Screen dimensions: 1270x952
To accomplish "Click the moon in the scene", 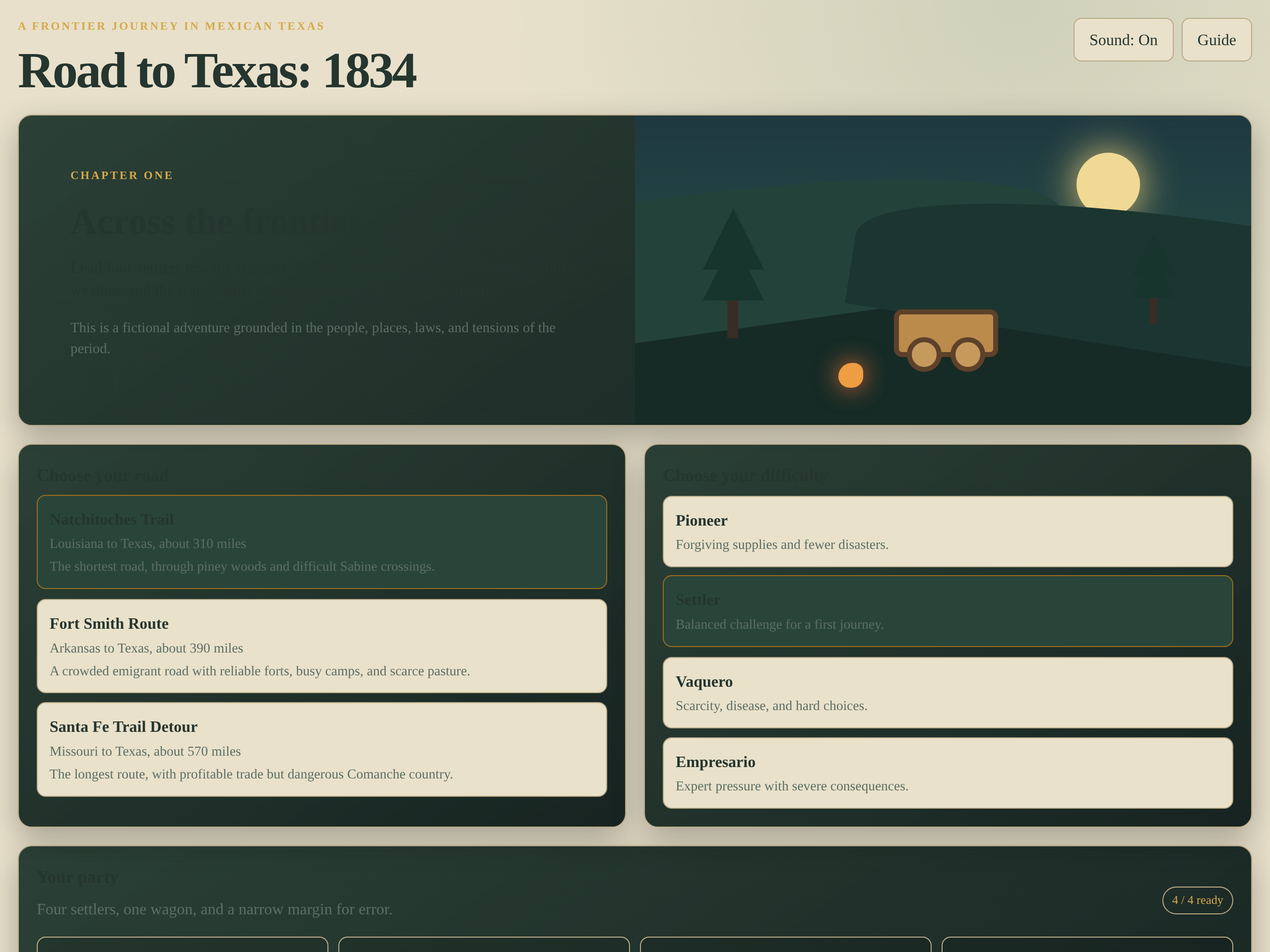I will (x=1107, y=183).
